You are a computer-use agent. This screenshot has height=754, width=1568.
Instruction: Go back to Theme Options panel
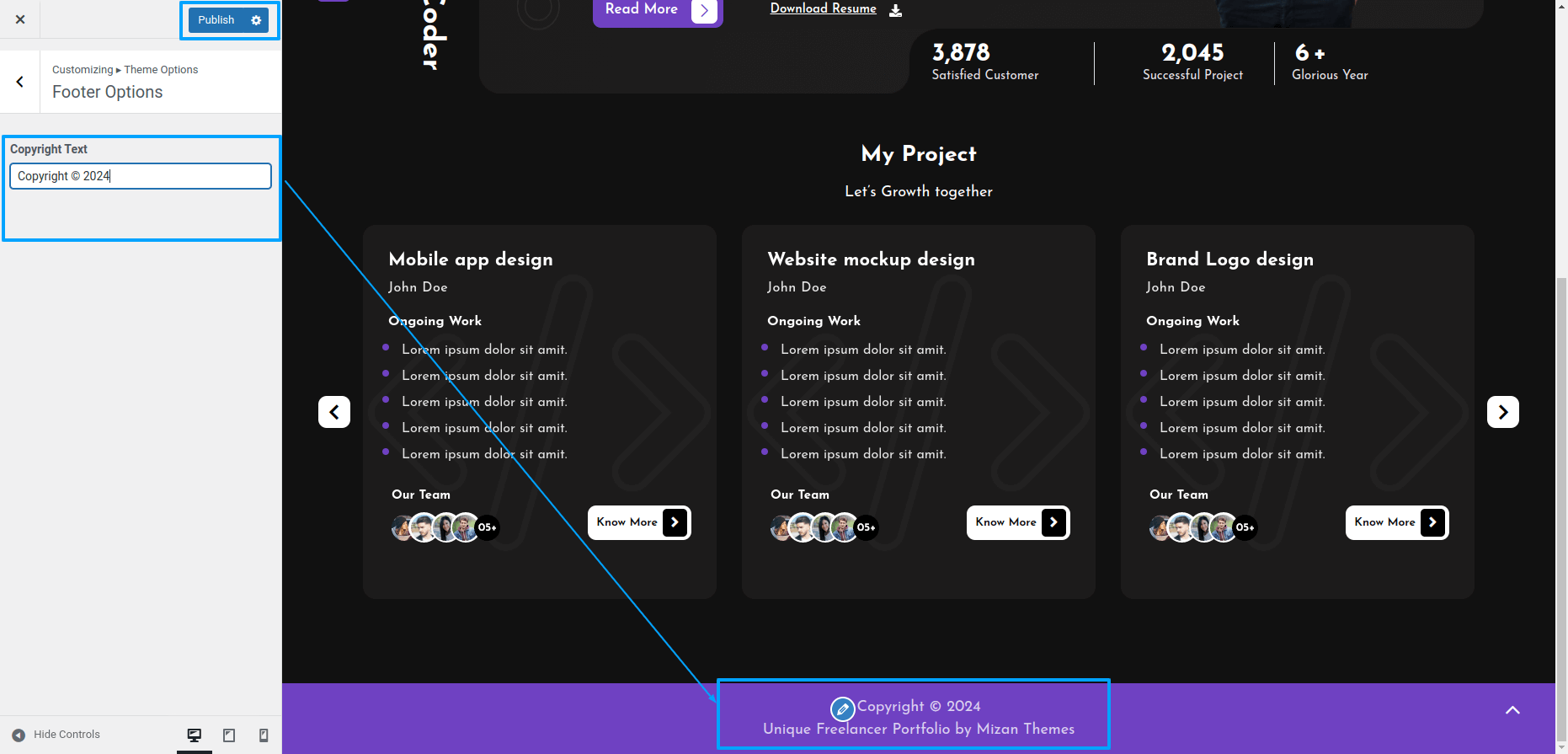pyautogui.click(x=20, y=82)
